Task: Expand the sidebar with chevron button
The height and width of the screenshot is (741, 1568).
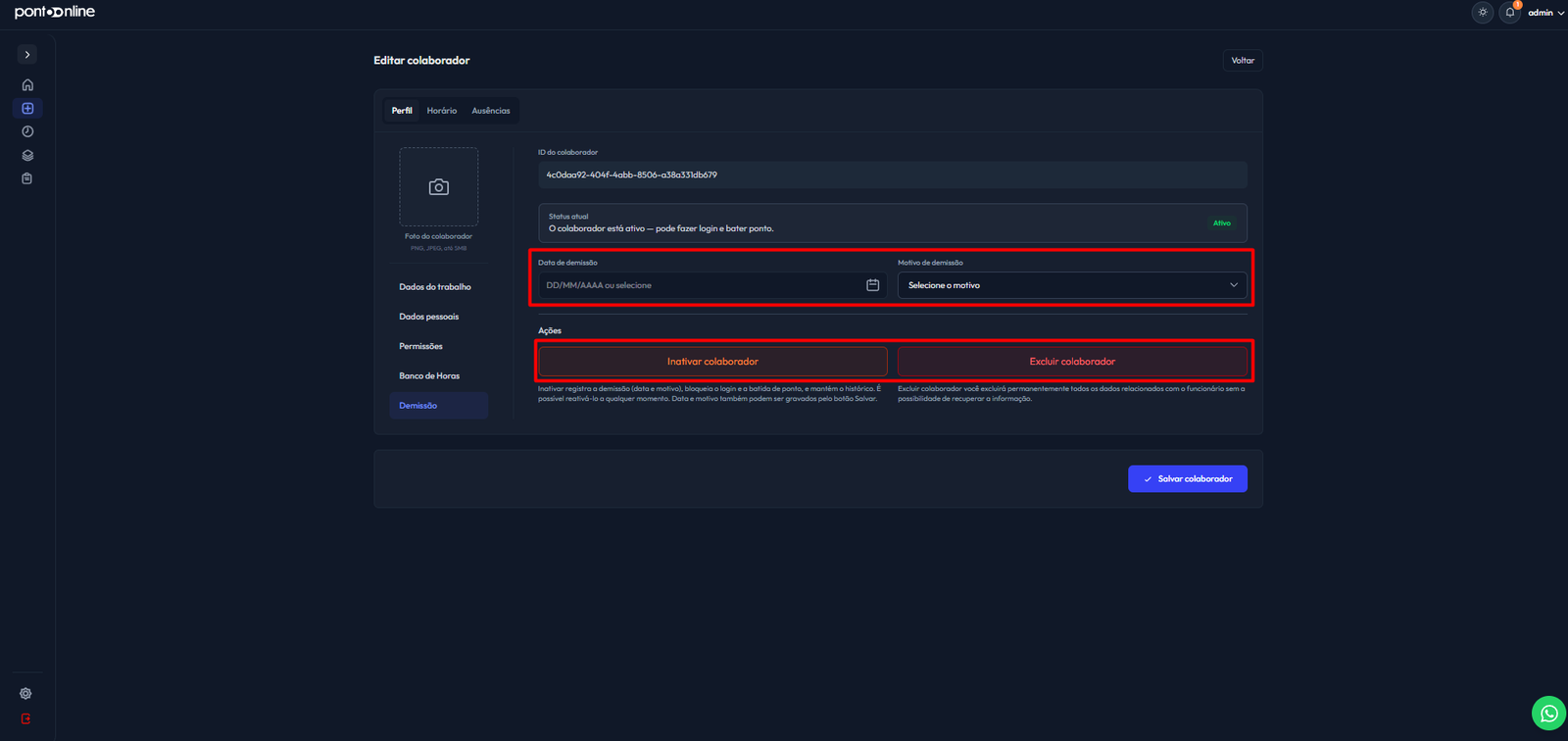Action: 27,55
